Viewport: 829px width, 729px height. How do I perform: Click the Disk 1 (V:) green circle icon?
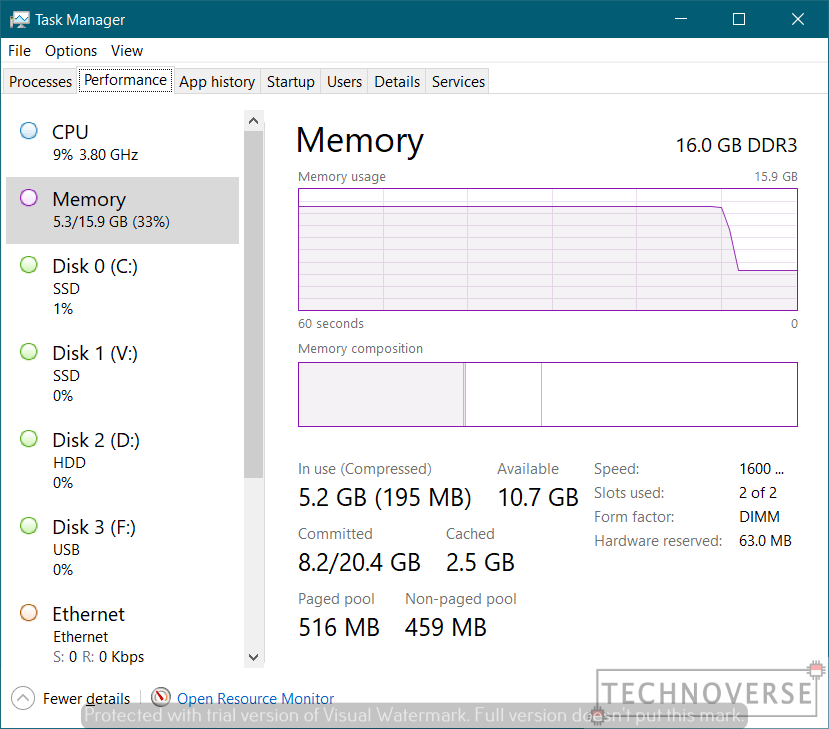[x=29, y=352]
